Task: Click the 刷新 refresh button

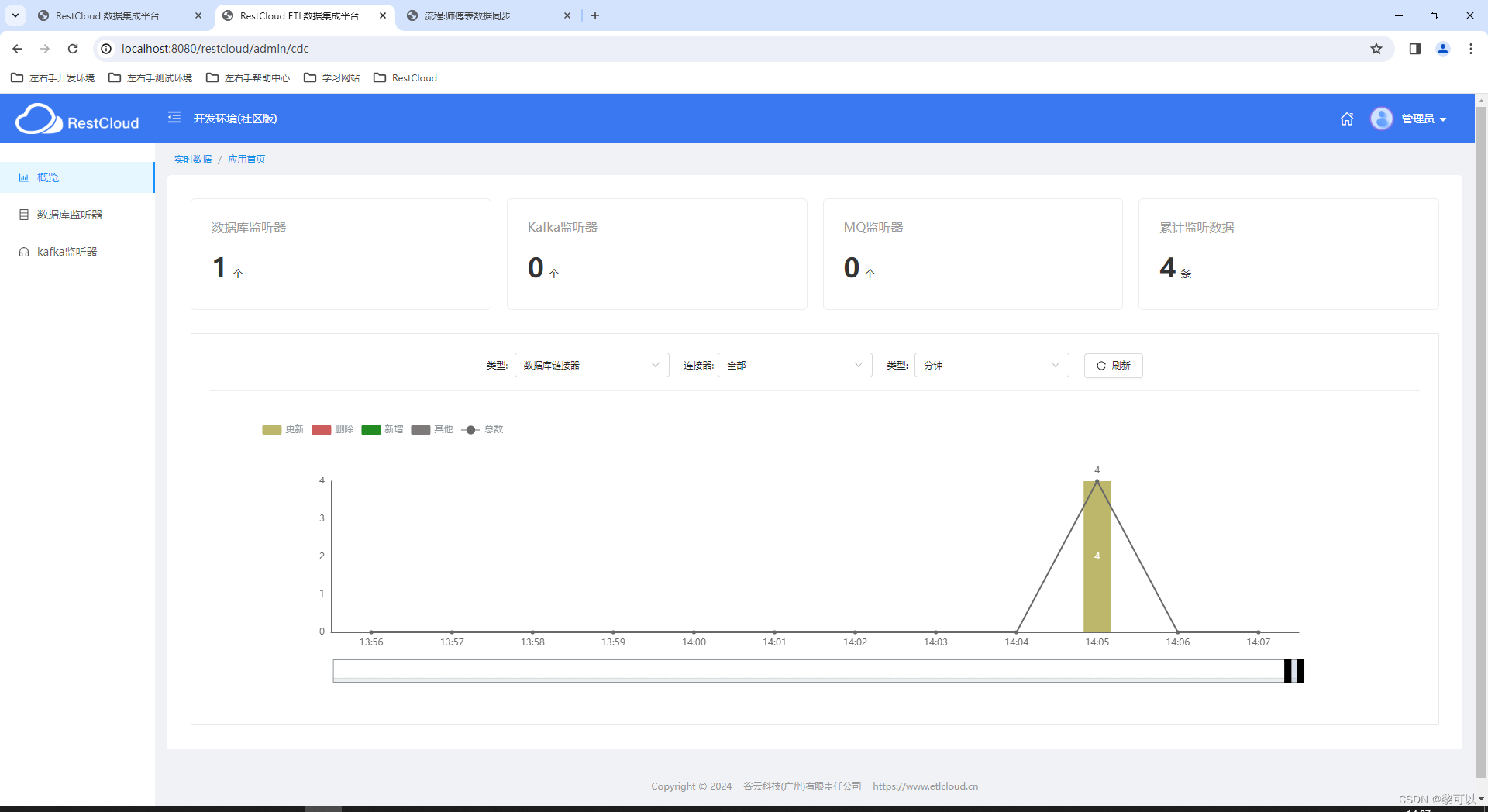Action: point(1113,365)
